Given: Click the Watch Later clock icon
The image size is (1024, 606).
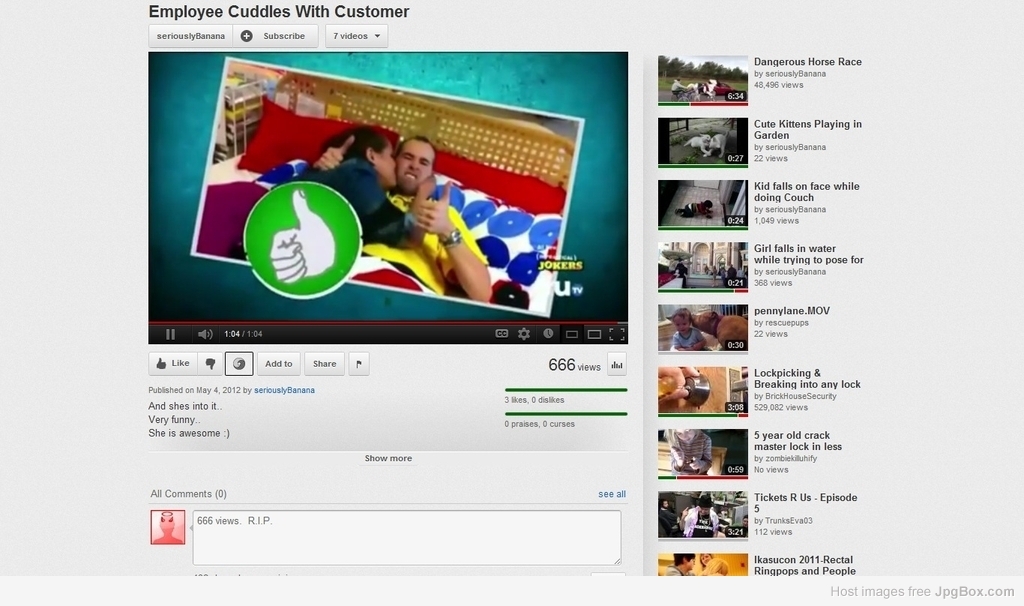Looking at the screenshot, I should pyautogui.click(x=548, y=334).
